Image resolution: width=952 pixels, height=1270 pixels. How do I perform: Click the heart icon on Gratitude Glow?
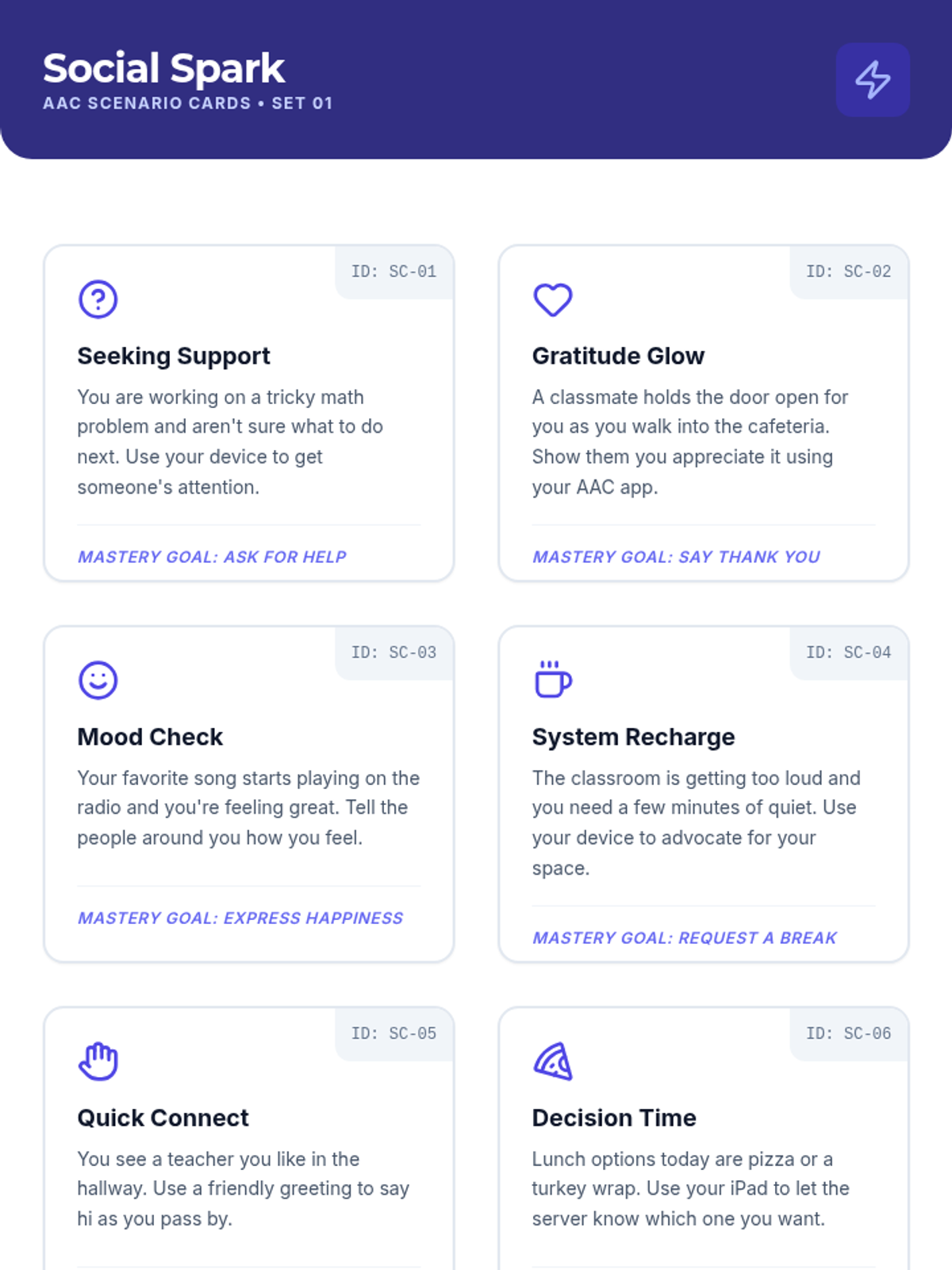(x=553, y=299)
